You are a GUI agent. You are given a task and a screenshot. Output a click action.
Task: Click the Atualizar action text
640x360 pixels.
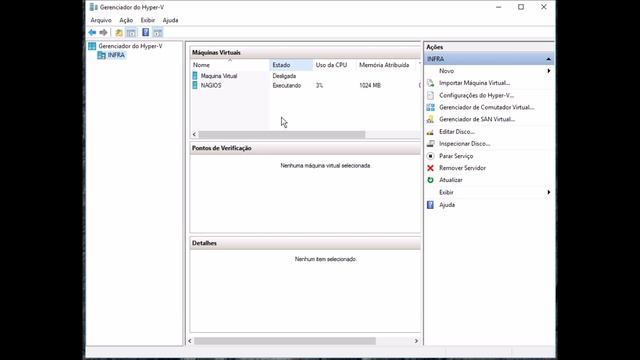click(x=451, y=180)
